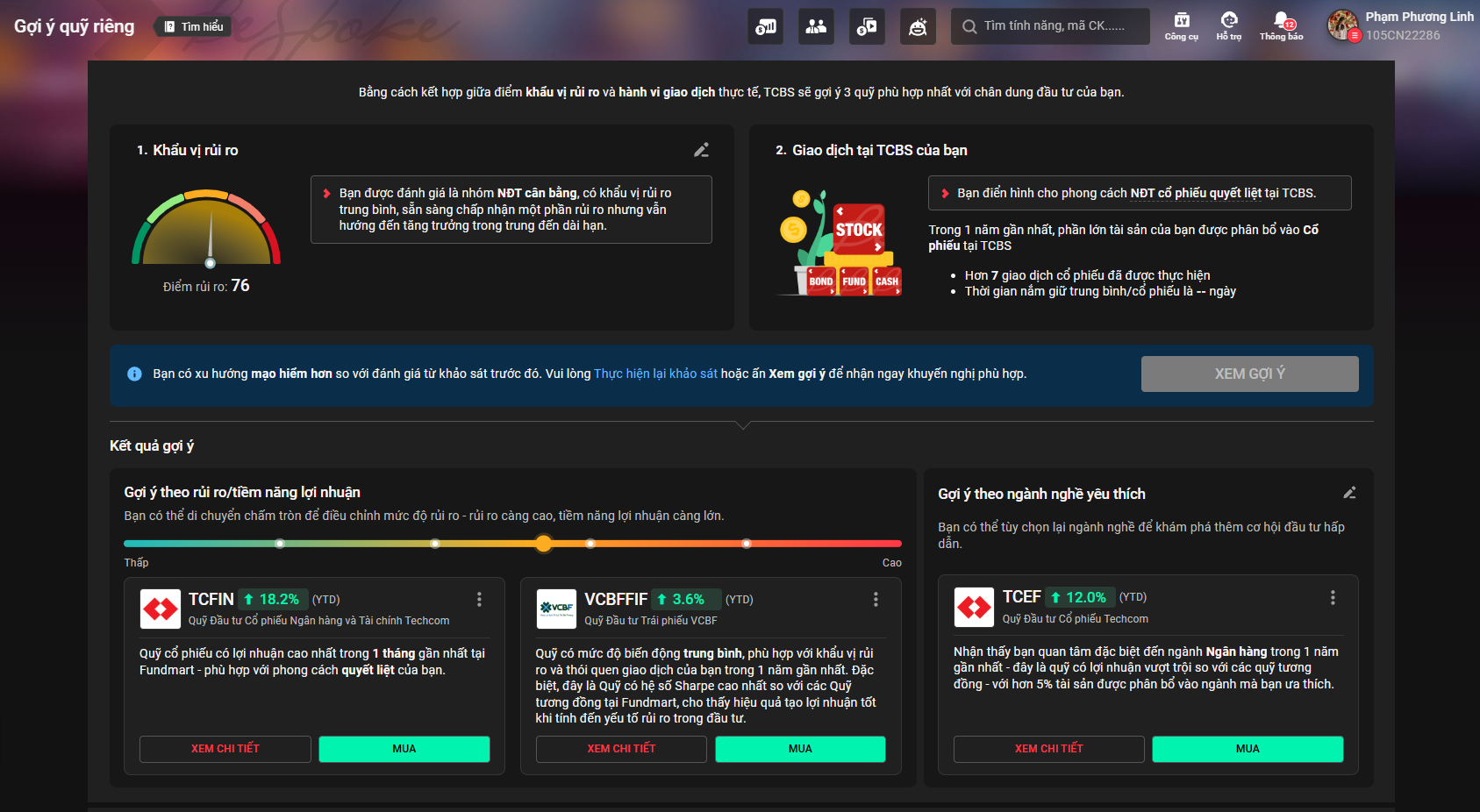The image size is (1480, 812).
Task: Click the search field for features or stock codes
Action: pyautogui.click(x=1050, y=26)
